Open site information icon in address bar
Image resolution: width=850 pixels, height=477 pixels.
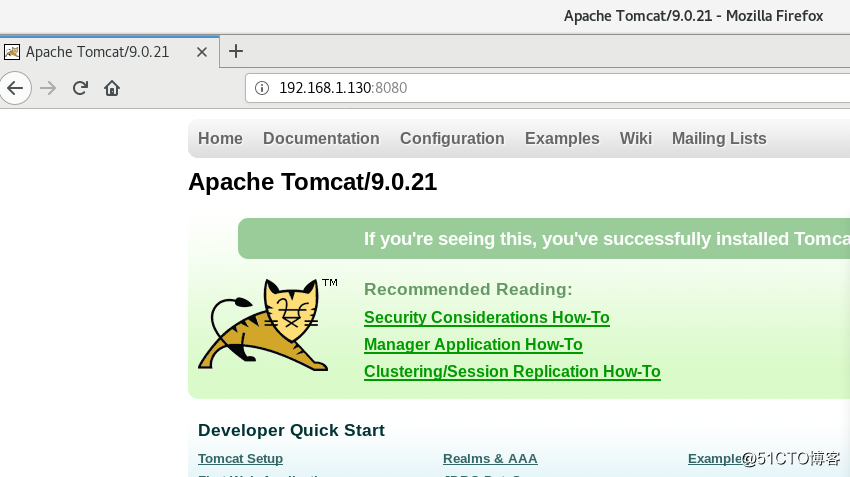pos(262,88)
